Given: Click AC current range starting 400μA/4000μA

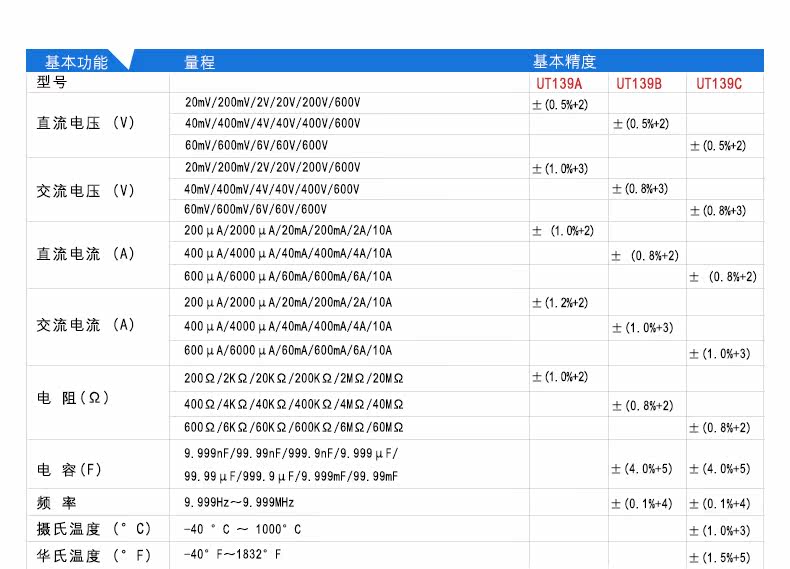Looking at the screenshot, I should pyautogui.click(x=288, y=327).
